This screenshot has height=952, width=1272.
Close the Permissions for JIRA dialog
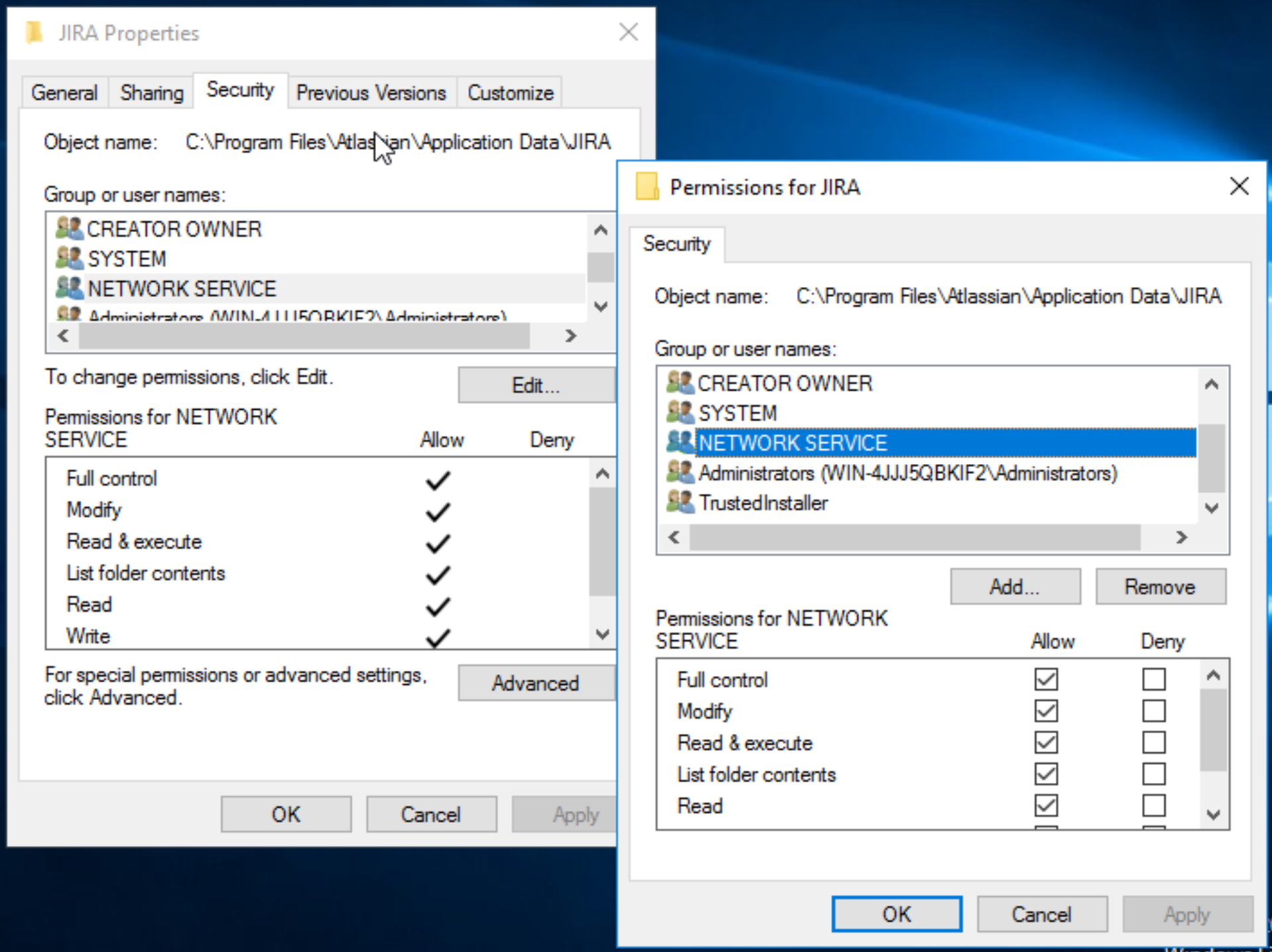pos(1239,186)
